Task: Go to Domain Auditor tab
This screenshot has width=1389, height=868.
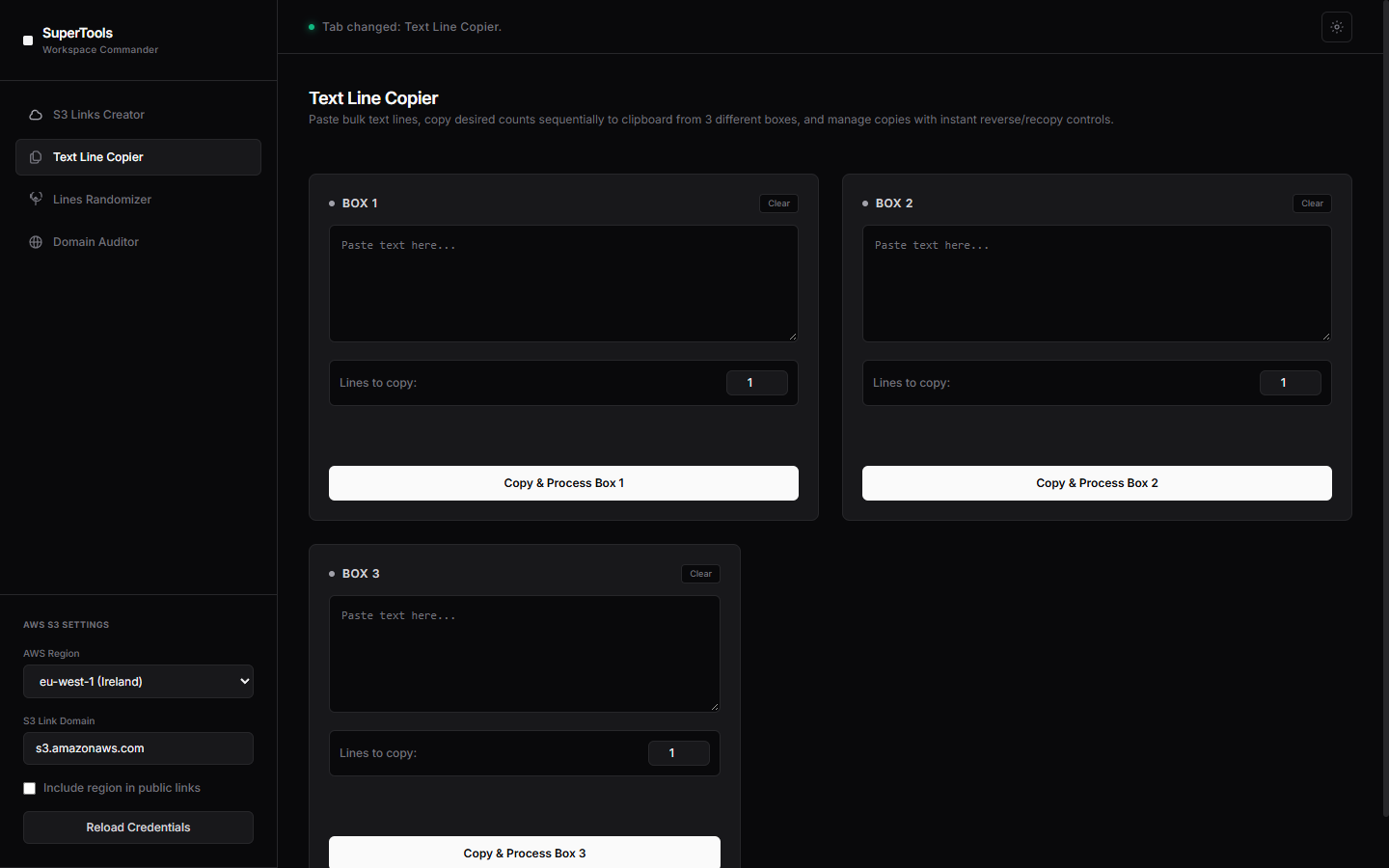Action: click(x=138, y=242)
